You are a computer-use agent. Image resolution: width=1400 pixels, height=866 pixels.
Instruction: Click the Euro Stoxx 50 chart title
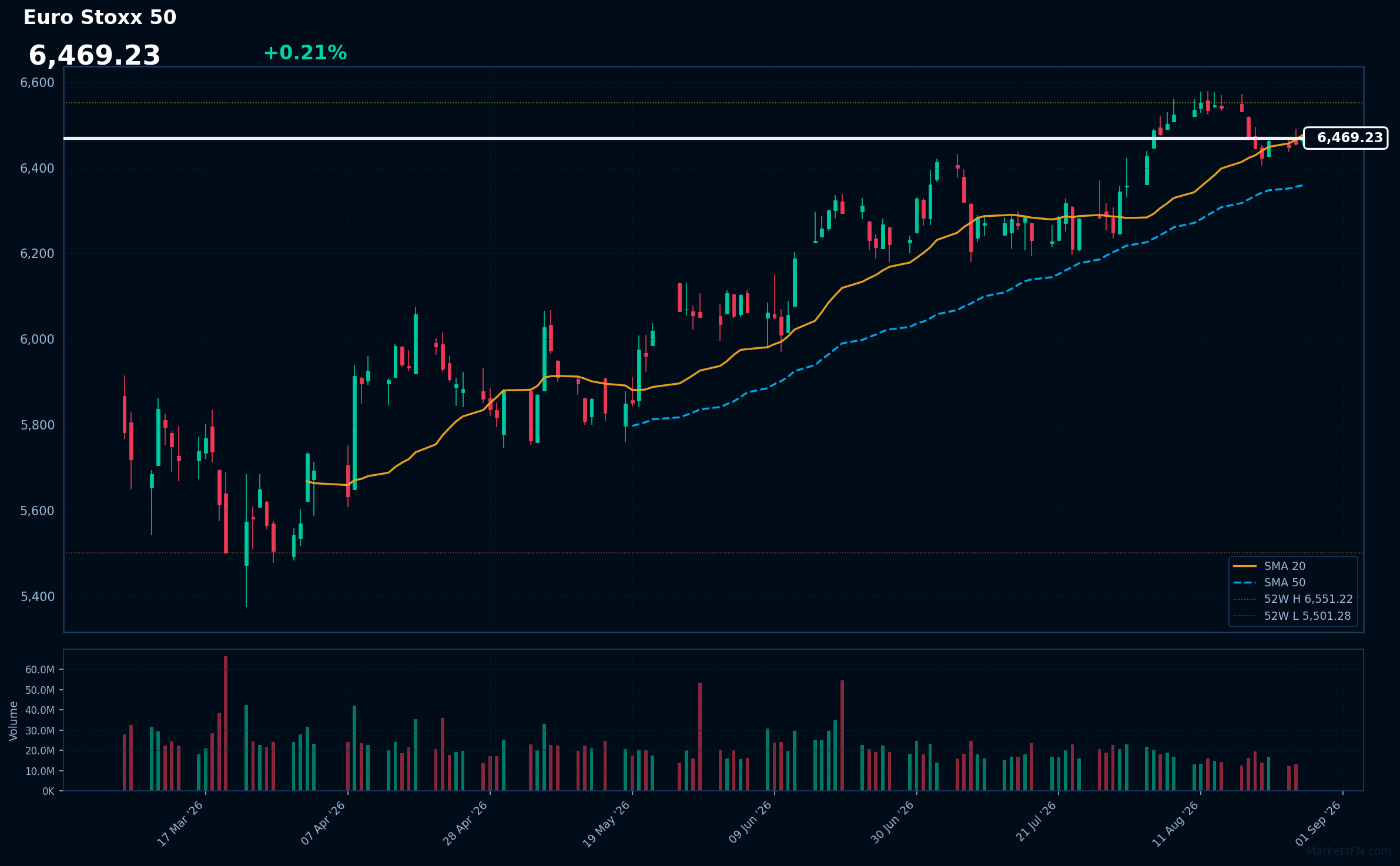coord(100,18)
